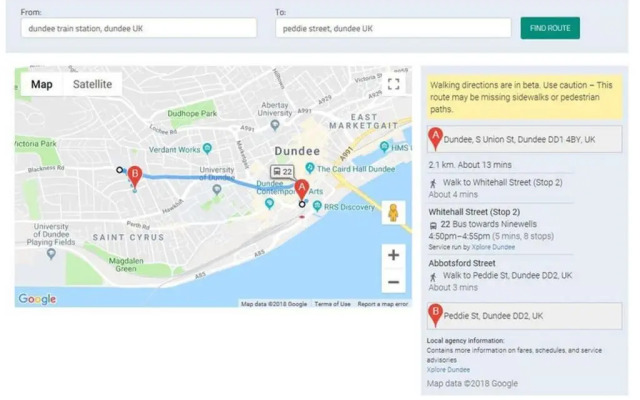The width and height of the screenshot is (640, 400).
Task: Open Verdant Works map pin
Action: (x=207, y=149)
